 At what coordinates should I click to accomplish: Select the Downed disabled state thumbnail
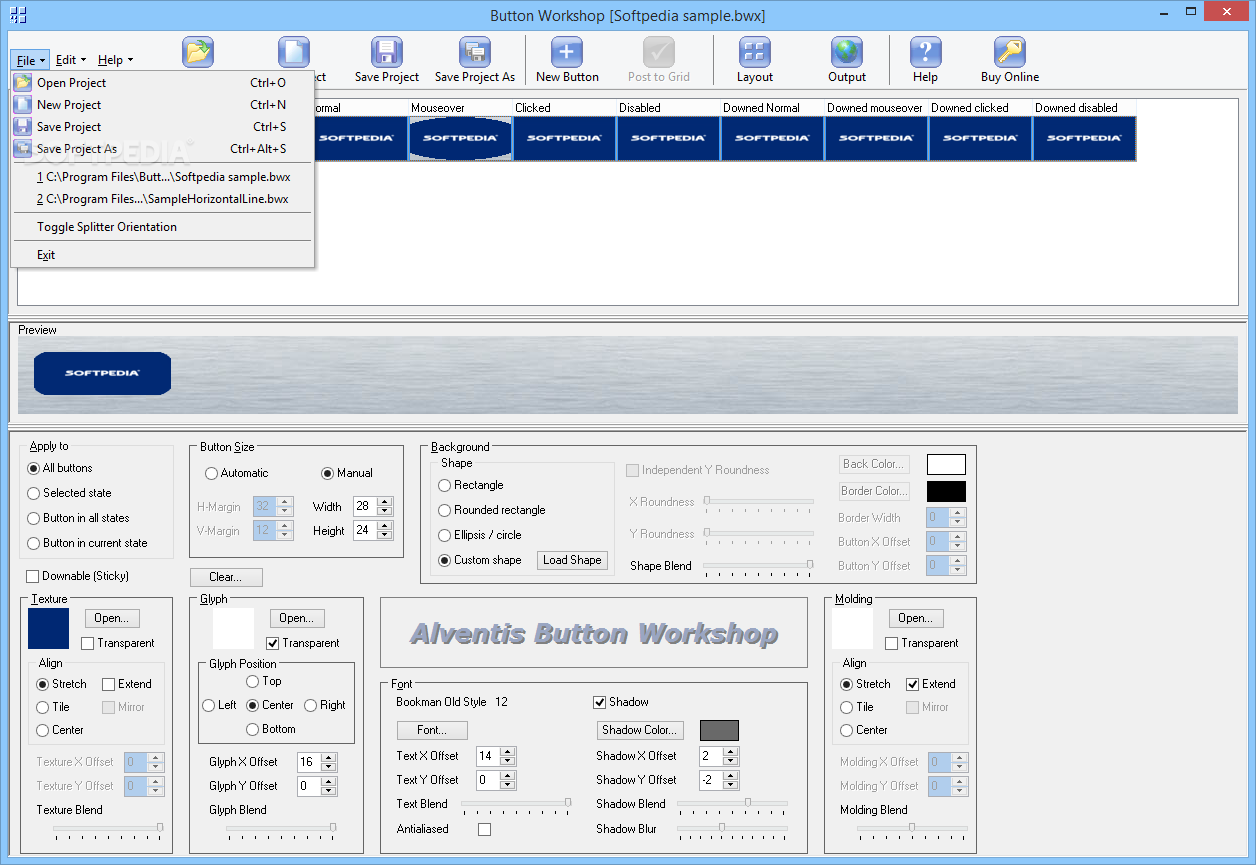pos(1084,138)
